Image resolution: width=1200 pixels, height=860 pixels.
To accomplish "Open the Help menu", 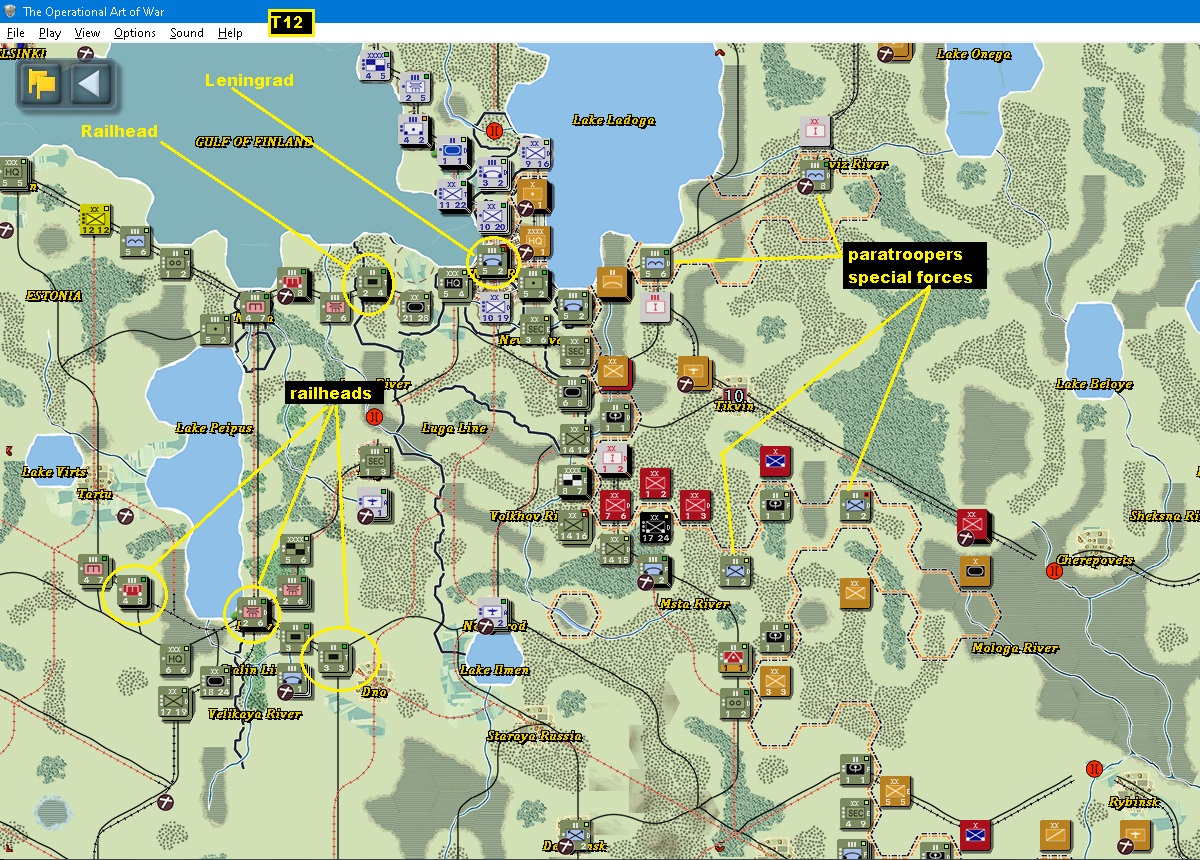I will [230, 33].
